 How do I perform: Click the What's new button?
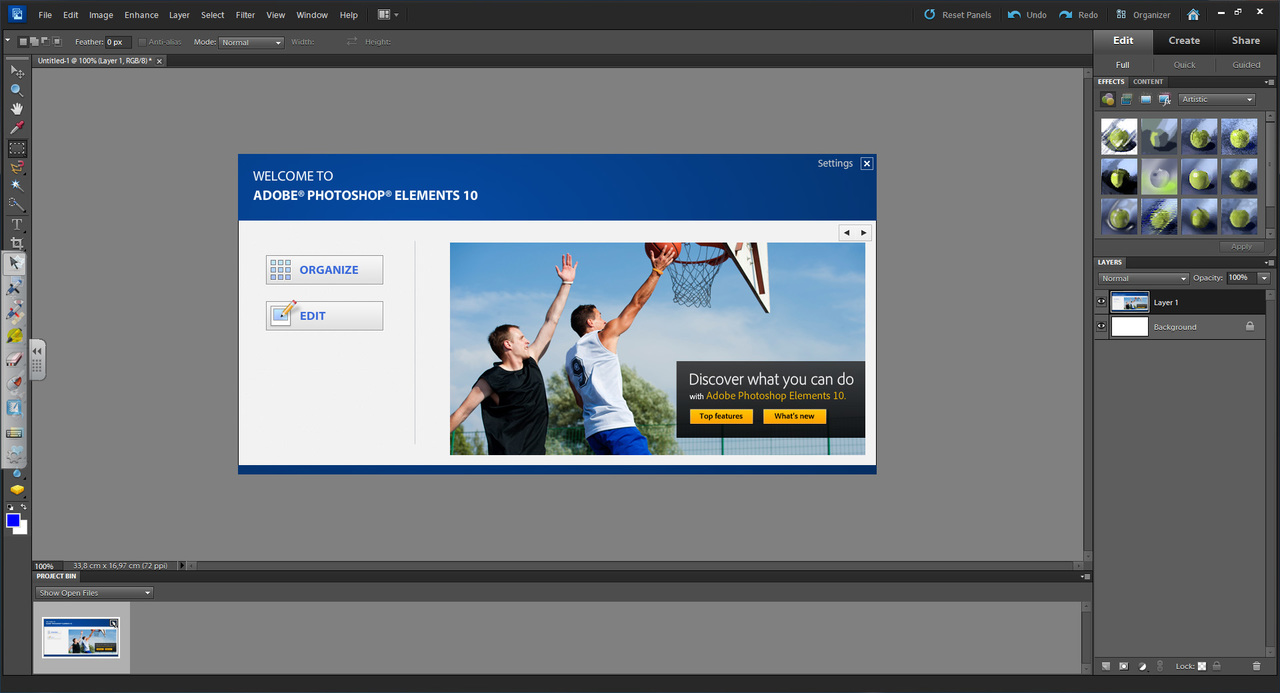pyautogui.click(x=794, y=416)
